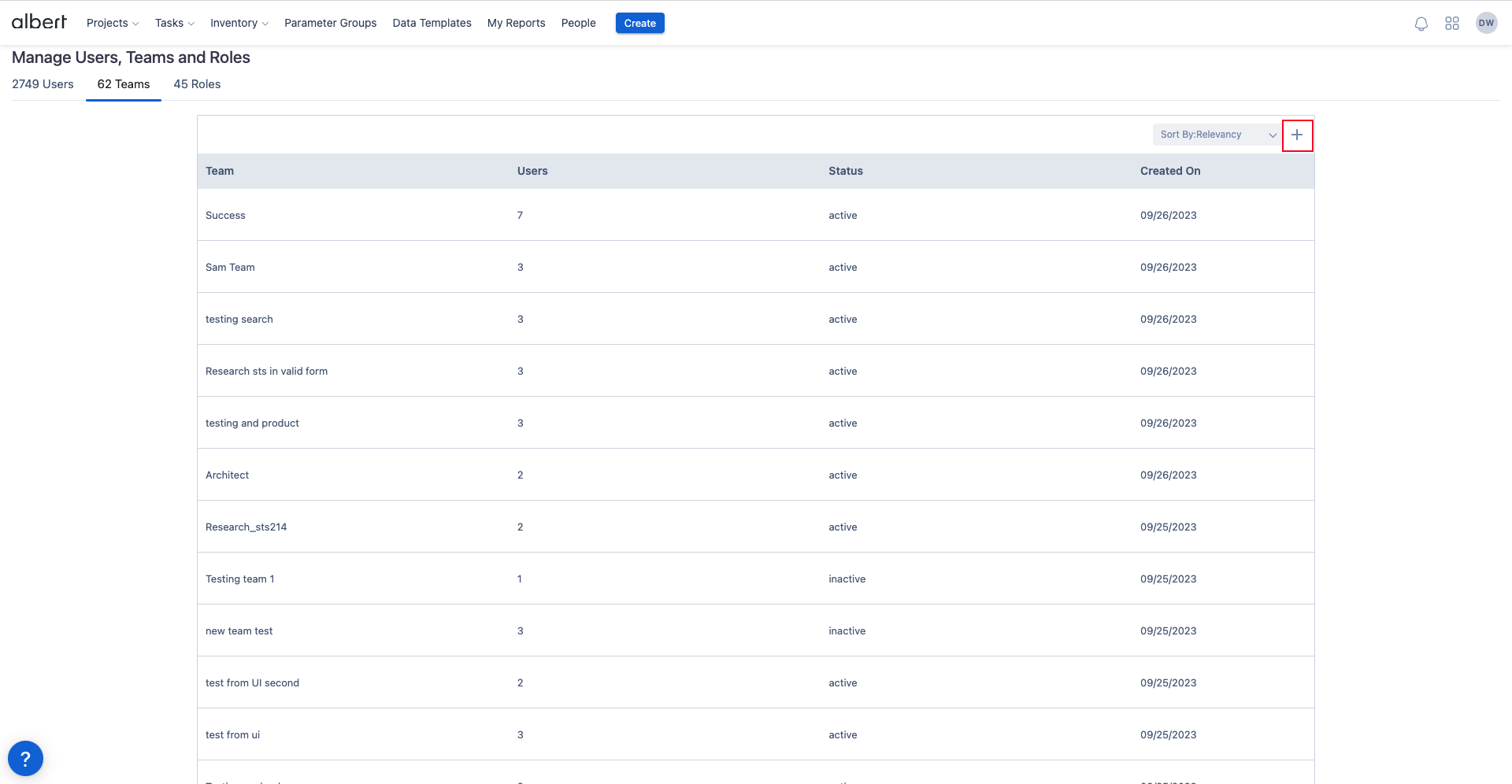The image size is (1512, 784).
Task: Open the Inventory dropdown menu
Action: point(239,23)
